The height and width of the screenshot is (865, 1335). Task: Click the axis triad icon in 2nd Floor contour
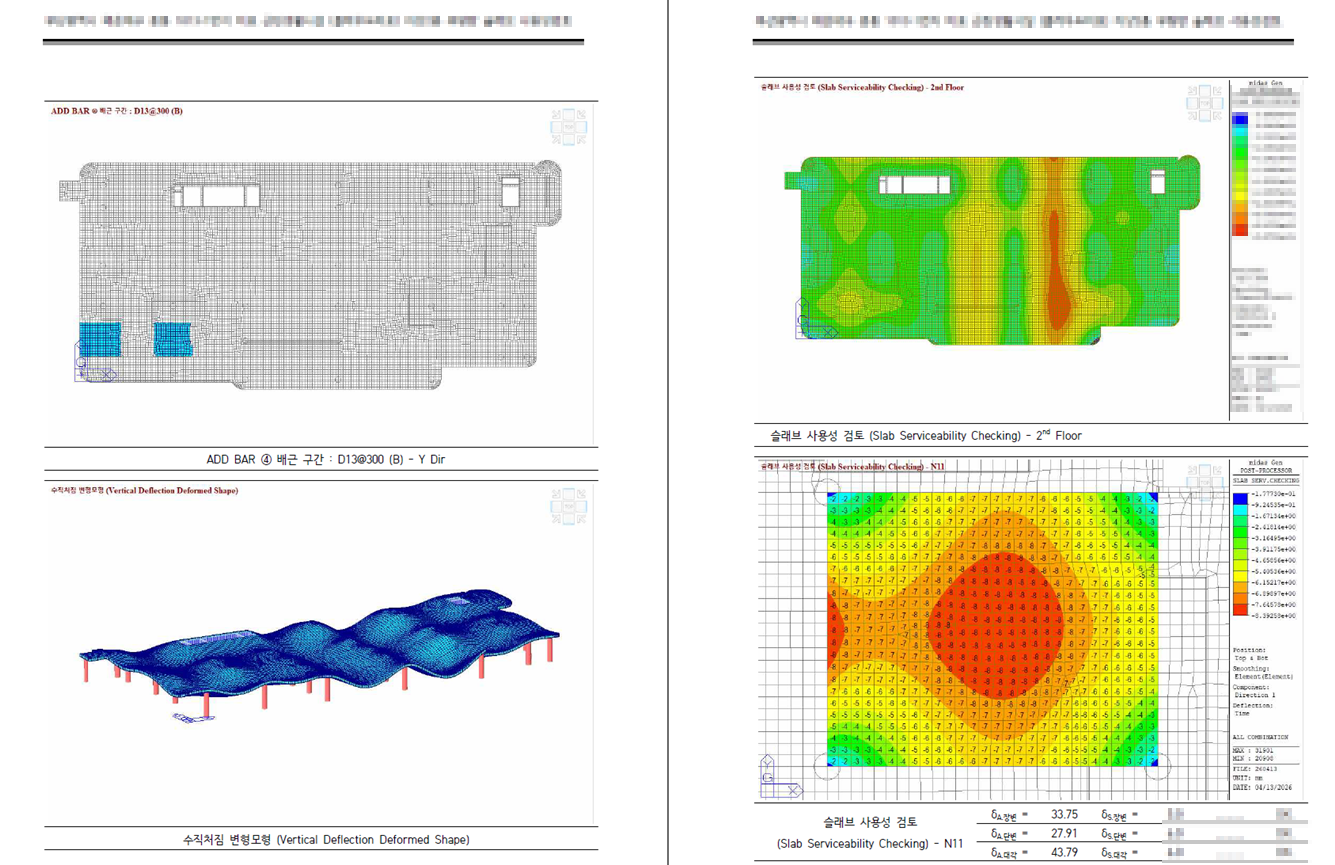[x=815, y=320]
